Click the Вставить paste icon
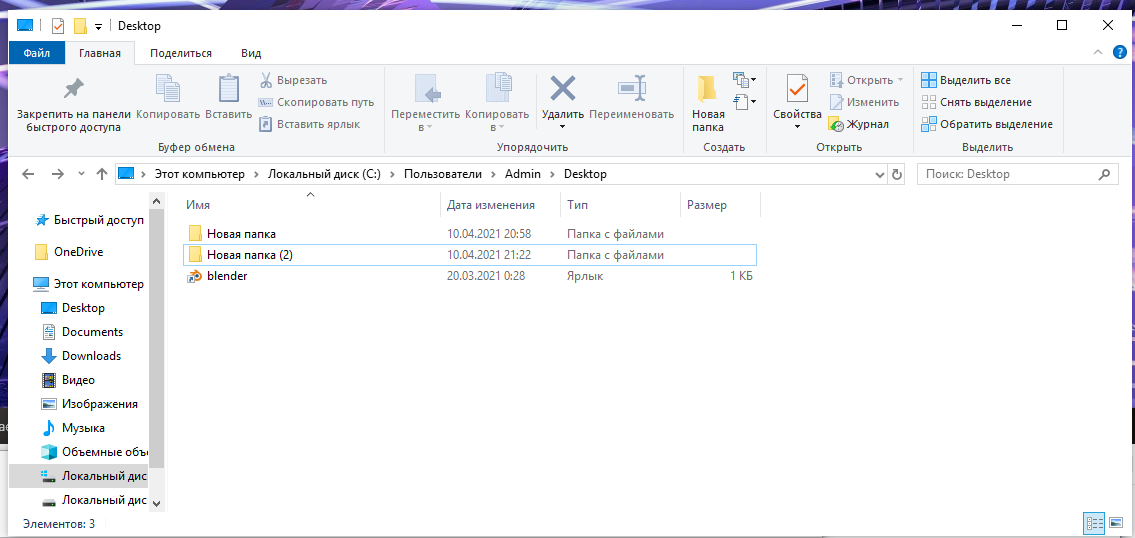 point(229,88)
